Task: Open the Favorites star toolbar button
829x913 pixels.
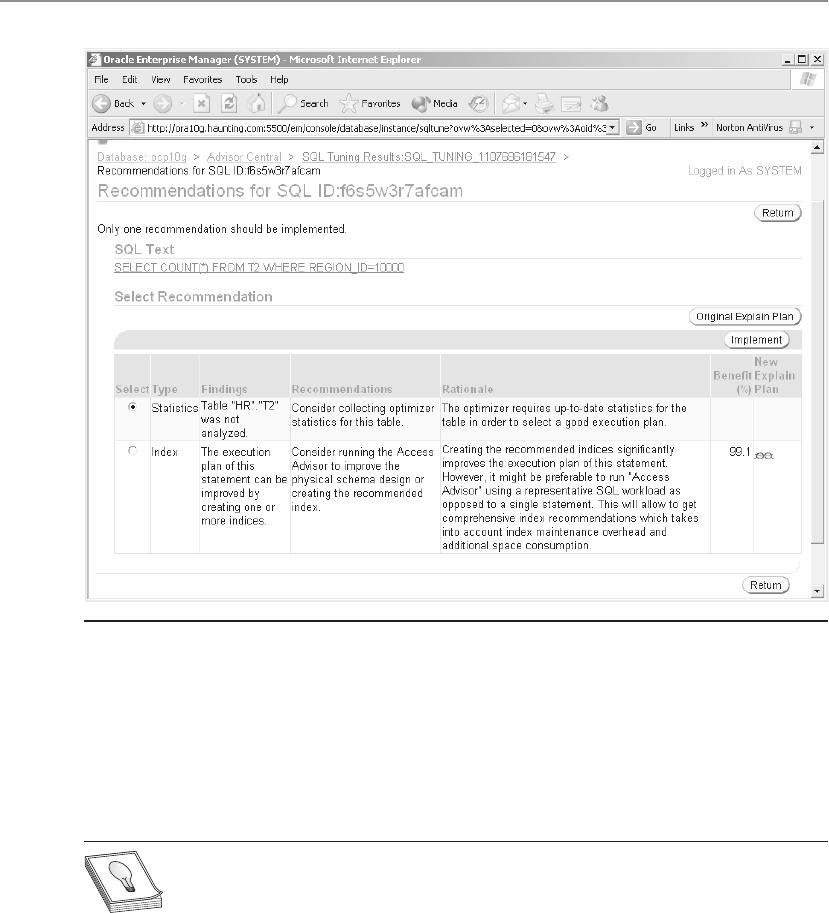Action: [370, 104]
